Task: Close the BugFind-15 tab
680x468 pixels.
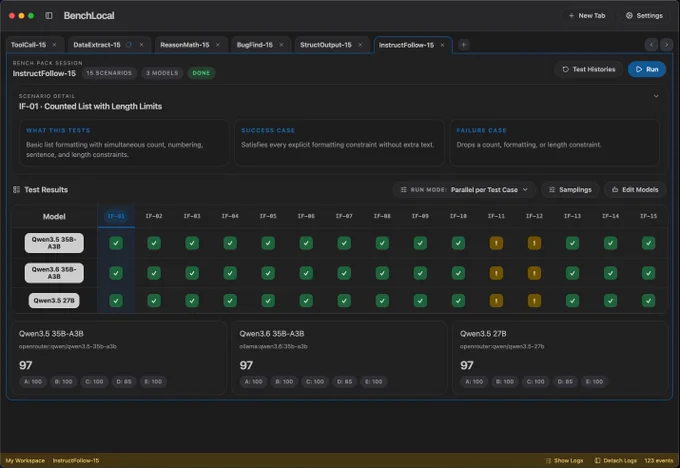Action: click(x=281, y=45)
